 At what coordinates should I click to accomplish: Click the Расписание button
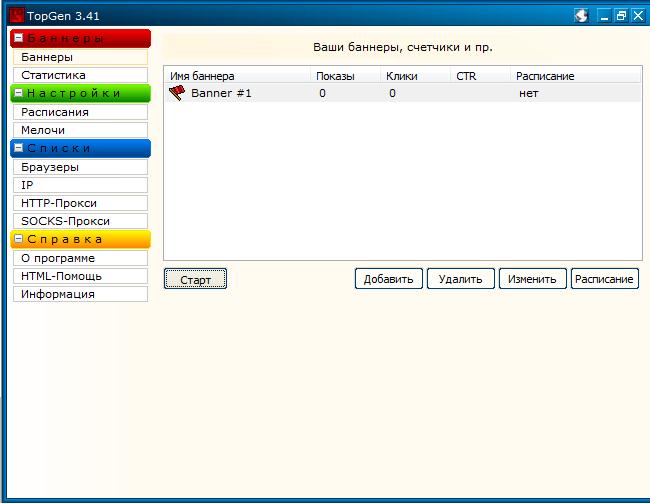pos(605,279)
